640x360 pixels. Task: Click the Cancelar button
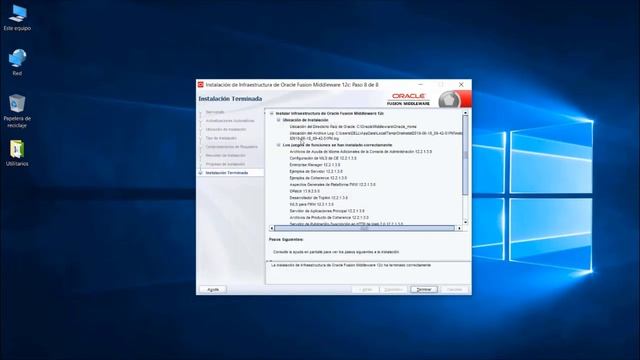tap(454, 289)
